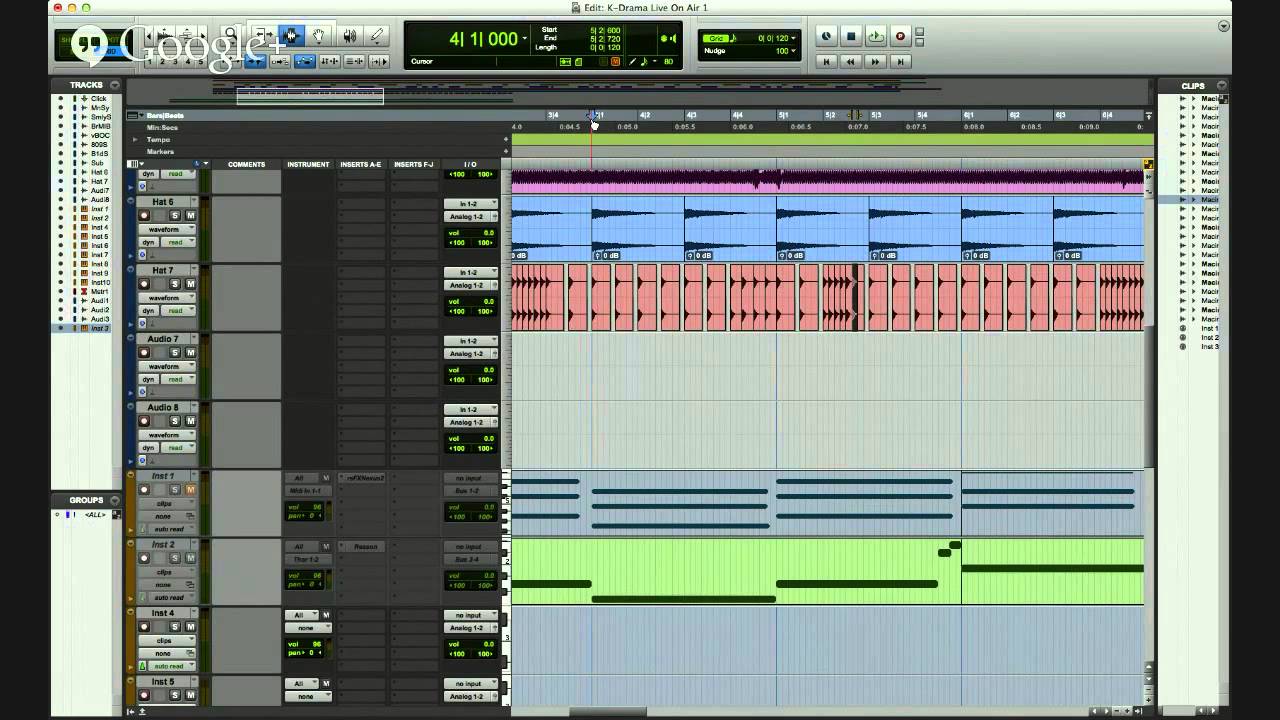
Task: Click the INSERTS F-J column header
Action: pos(414,164)
